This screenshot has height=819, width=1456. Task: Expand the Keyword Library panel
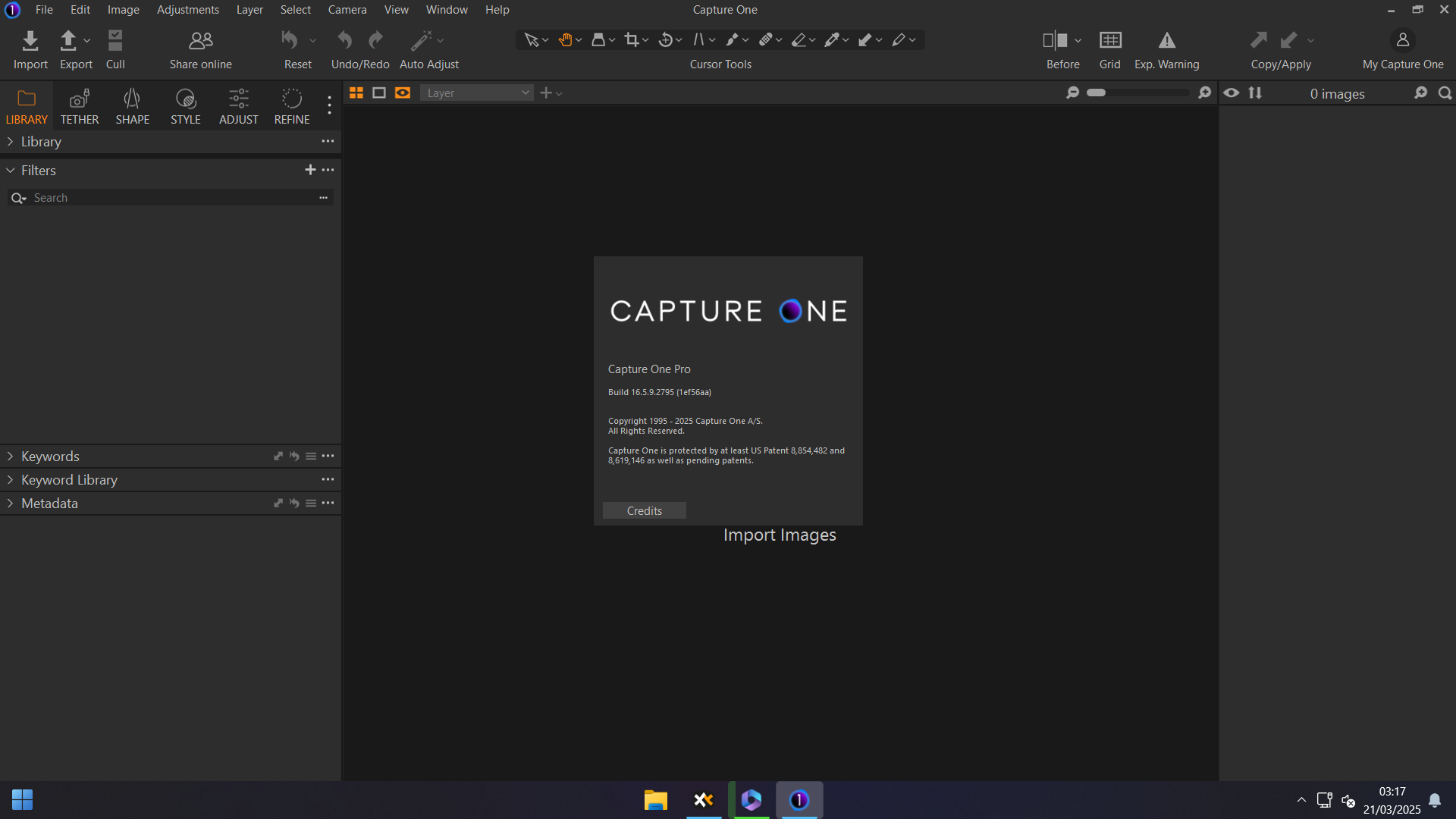[x=10, y=480]
